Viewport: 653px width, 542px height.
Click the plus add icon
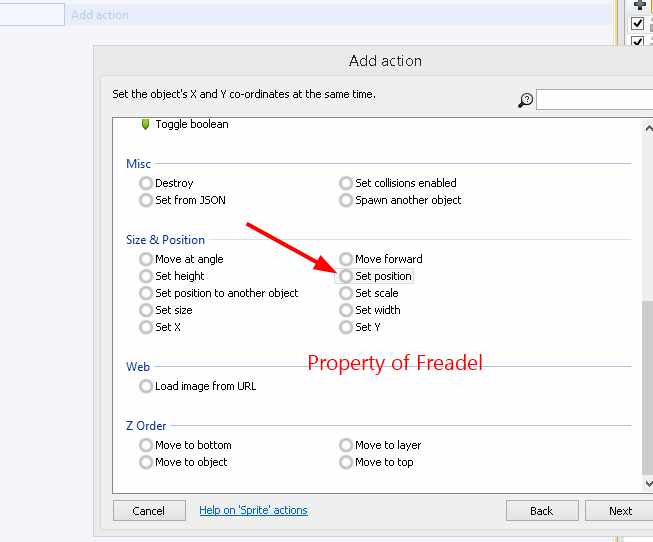pos(640,5)
